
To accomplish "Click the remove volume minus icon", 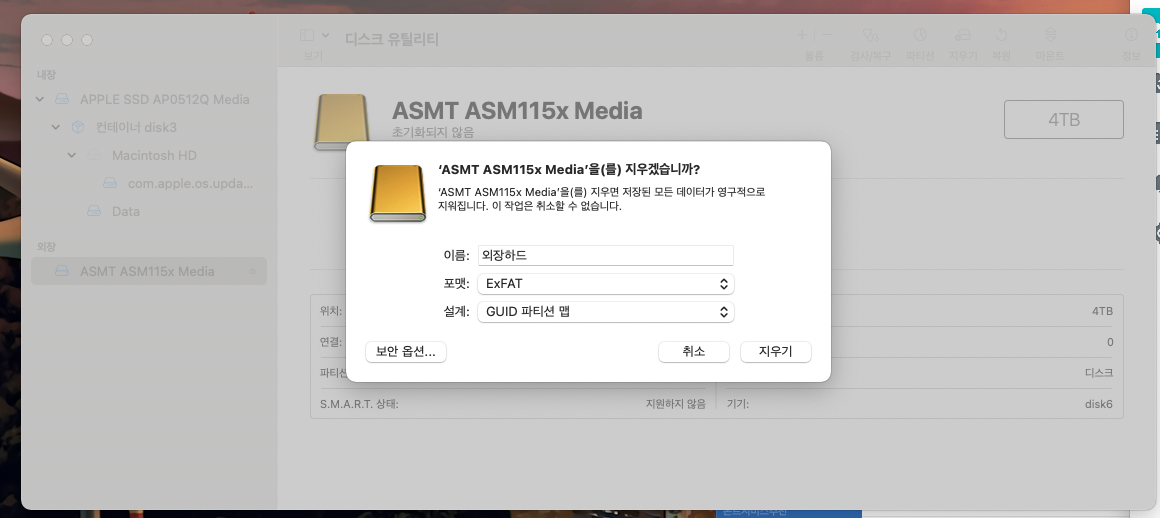I will (x=826, y=35).
